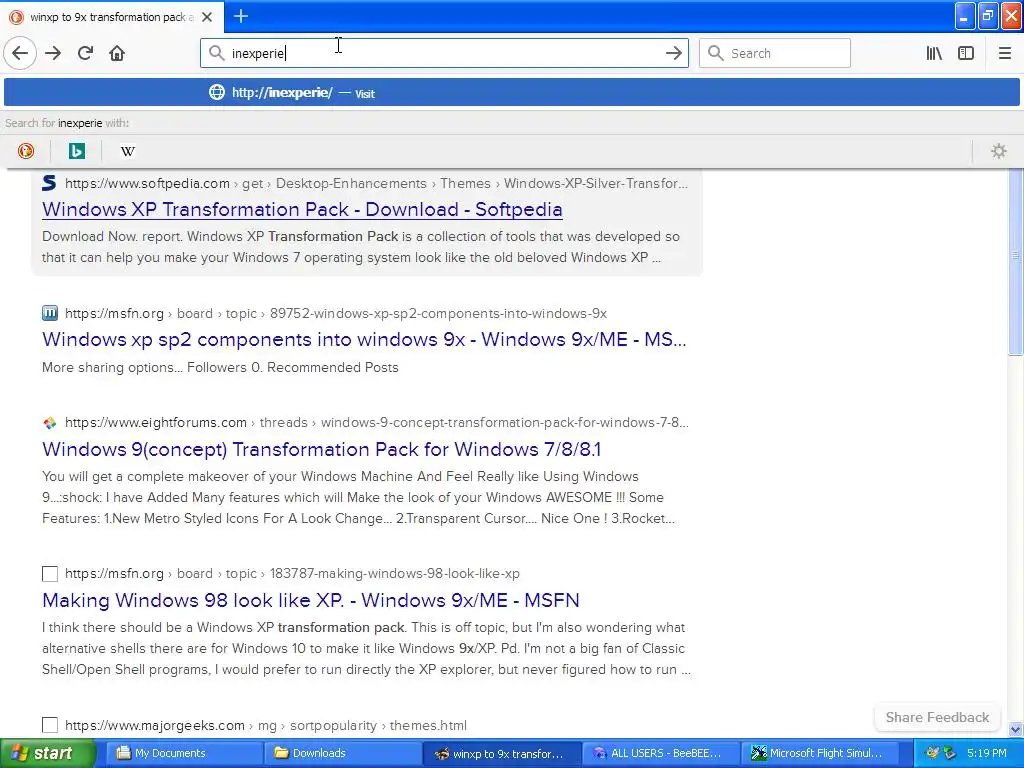
Task: Open search settings gear icon
Action: [x=999, y=151]
